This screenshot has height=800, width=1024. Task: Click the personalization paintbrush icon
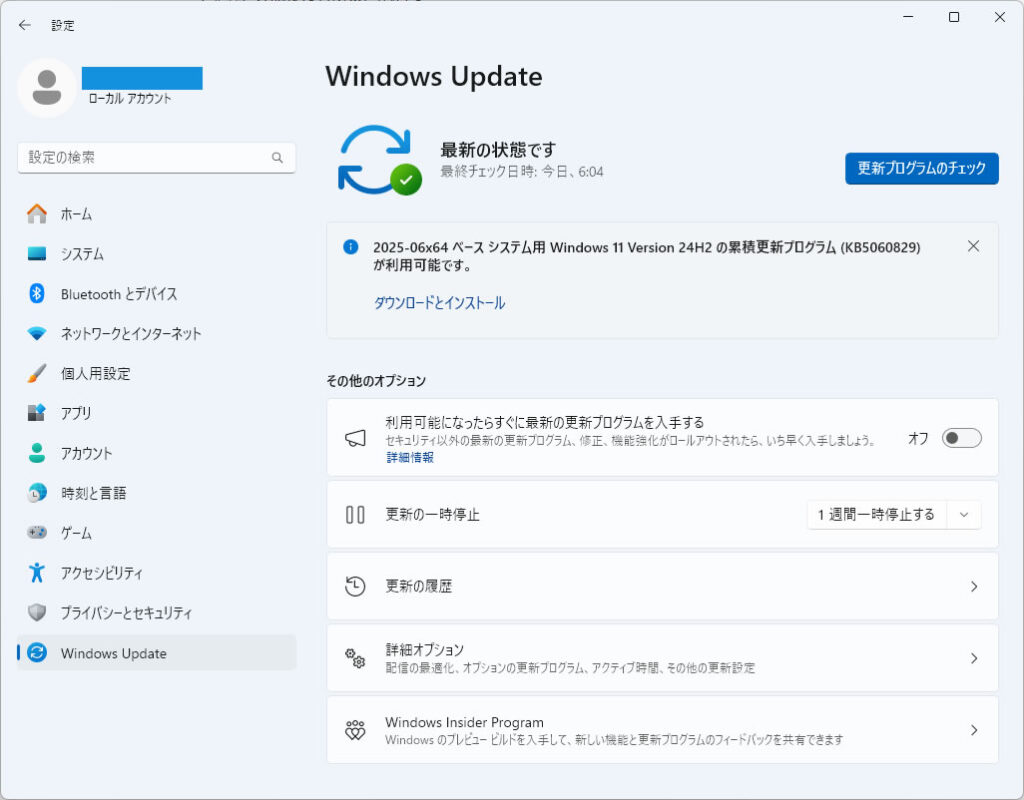[x=37, y=373]
